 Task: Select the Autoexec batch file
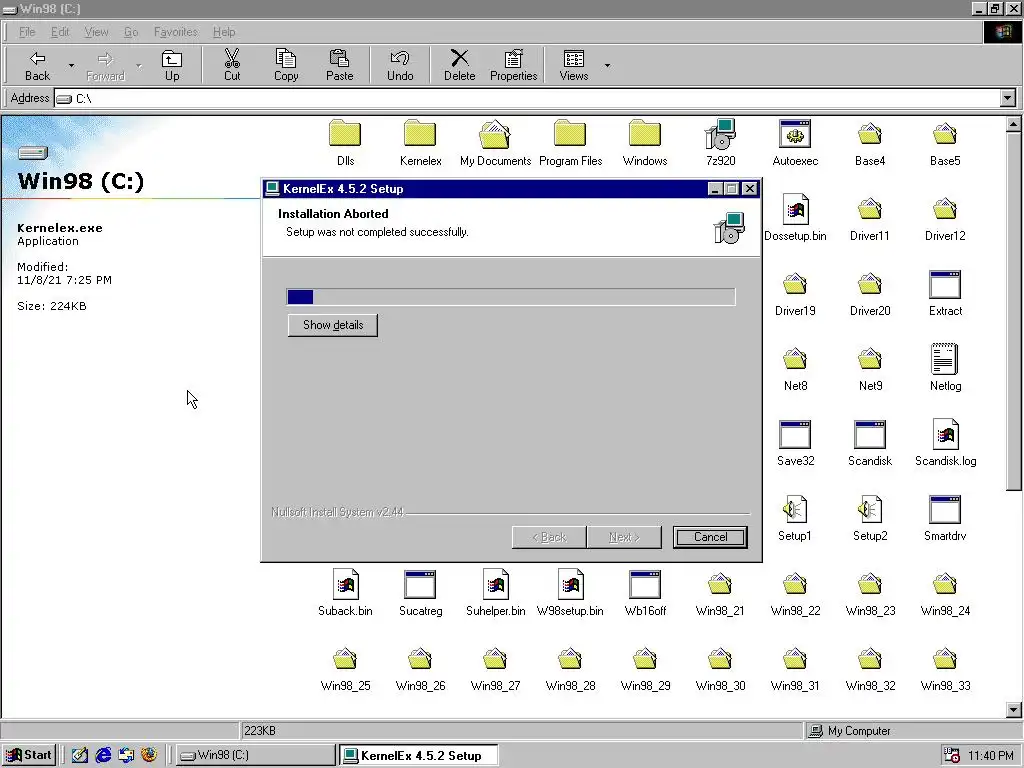[795, 143]
